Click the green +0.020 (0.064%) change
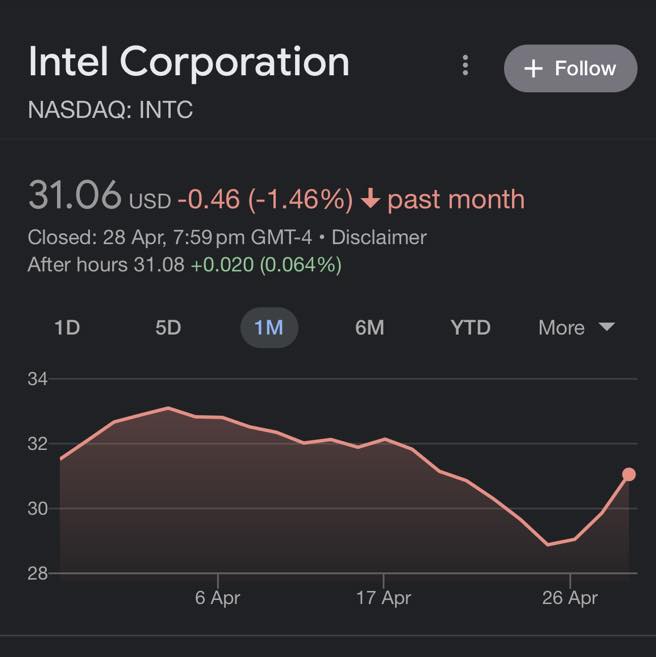This screenshot has height=657, width=656. 266,265
